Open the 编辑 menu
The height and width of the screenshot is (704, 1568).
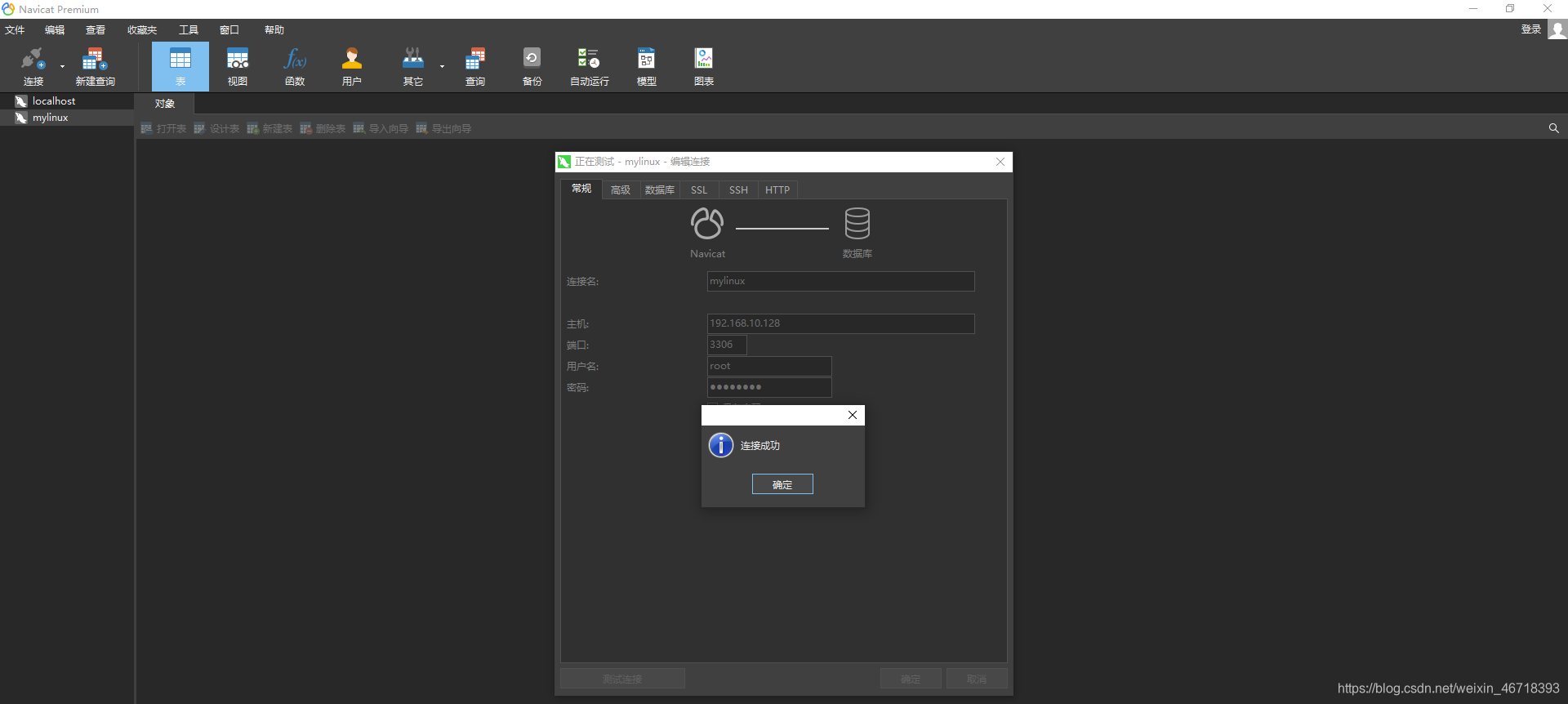(55, 30)
